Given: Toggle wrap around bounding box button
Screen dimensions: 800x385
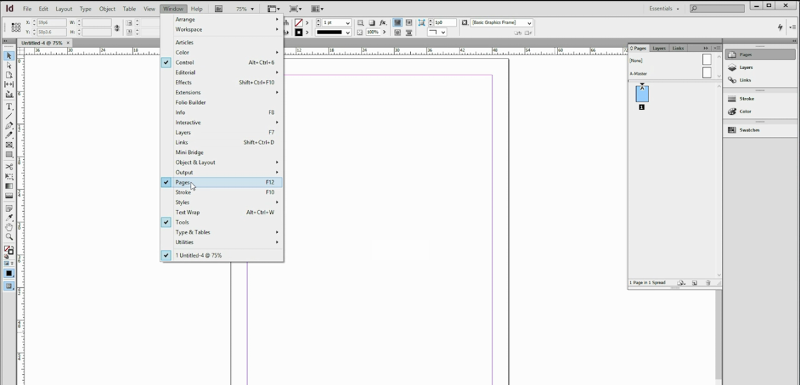Looking at the screenshot, I should point(409,23).
